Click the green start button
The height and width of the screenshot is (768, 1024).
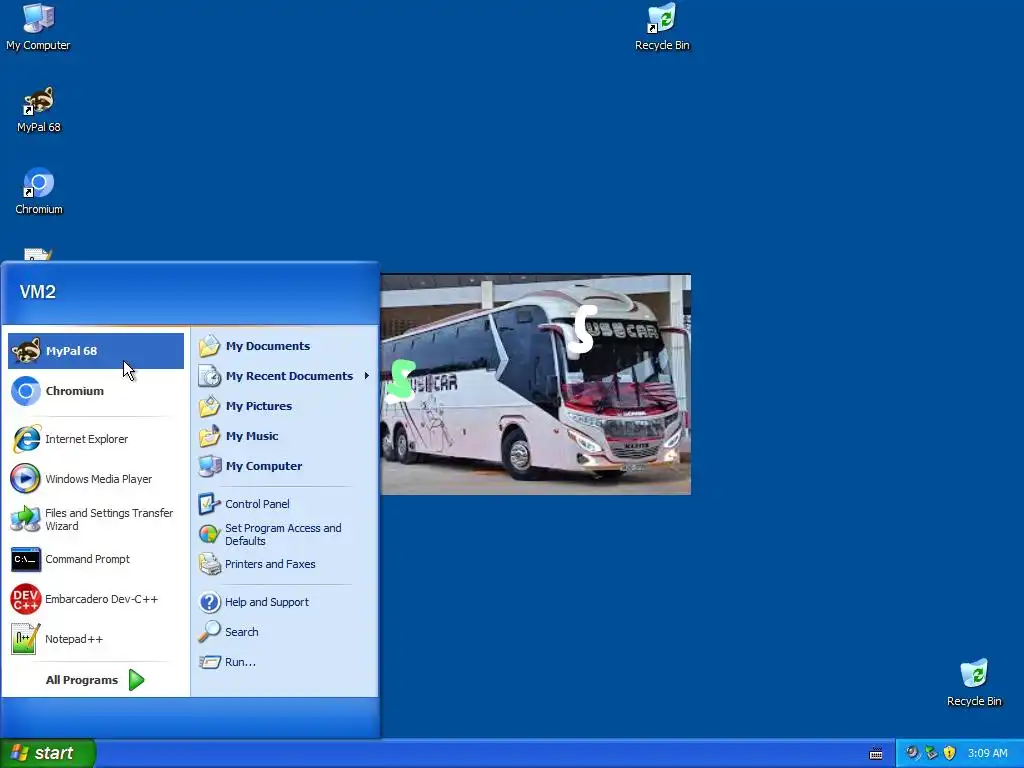pyautogui.click(x=48, y=753)
